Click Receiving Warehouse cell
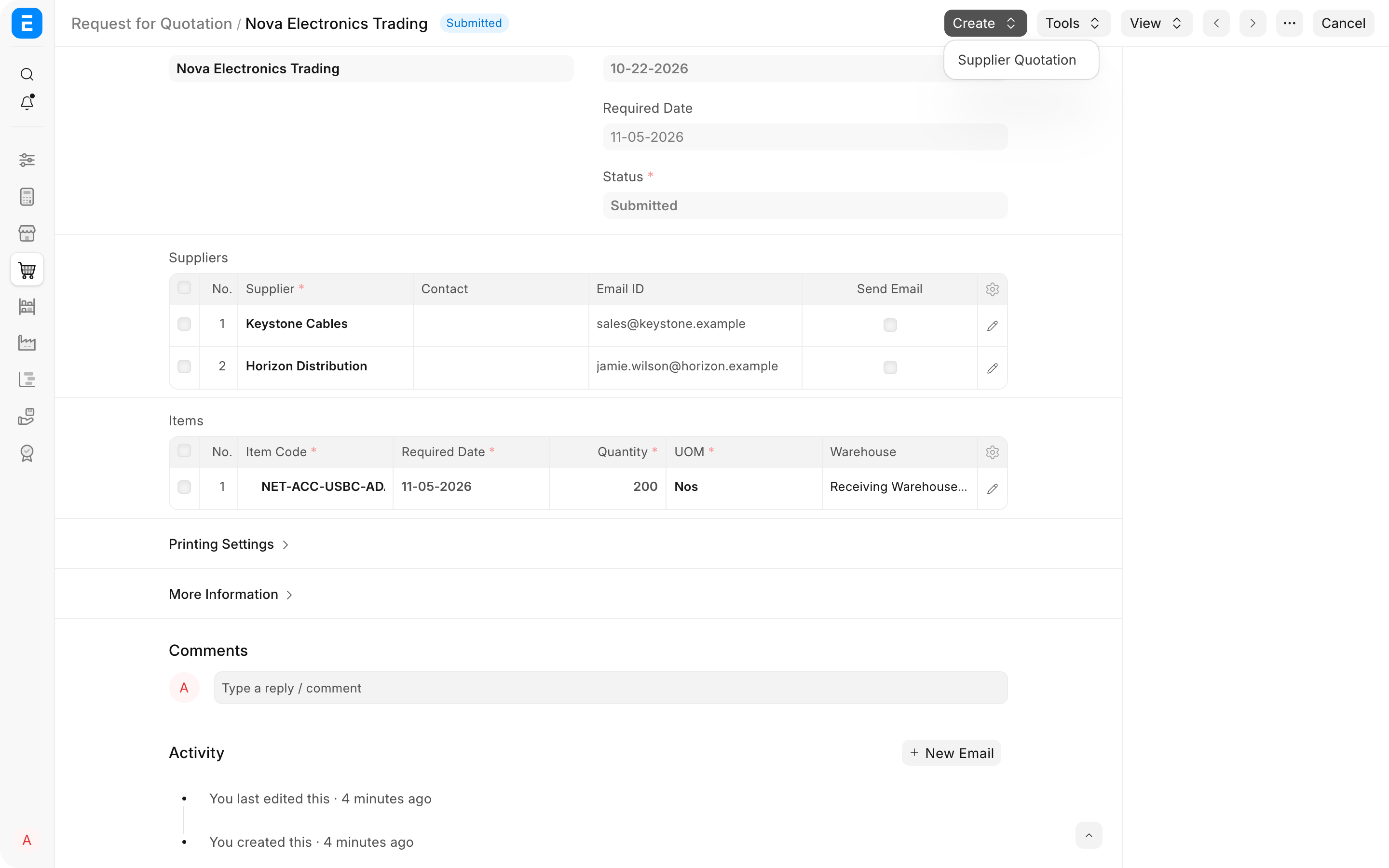Screen dimensions: 1389x868 click(899, 488)
